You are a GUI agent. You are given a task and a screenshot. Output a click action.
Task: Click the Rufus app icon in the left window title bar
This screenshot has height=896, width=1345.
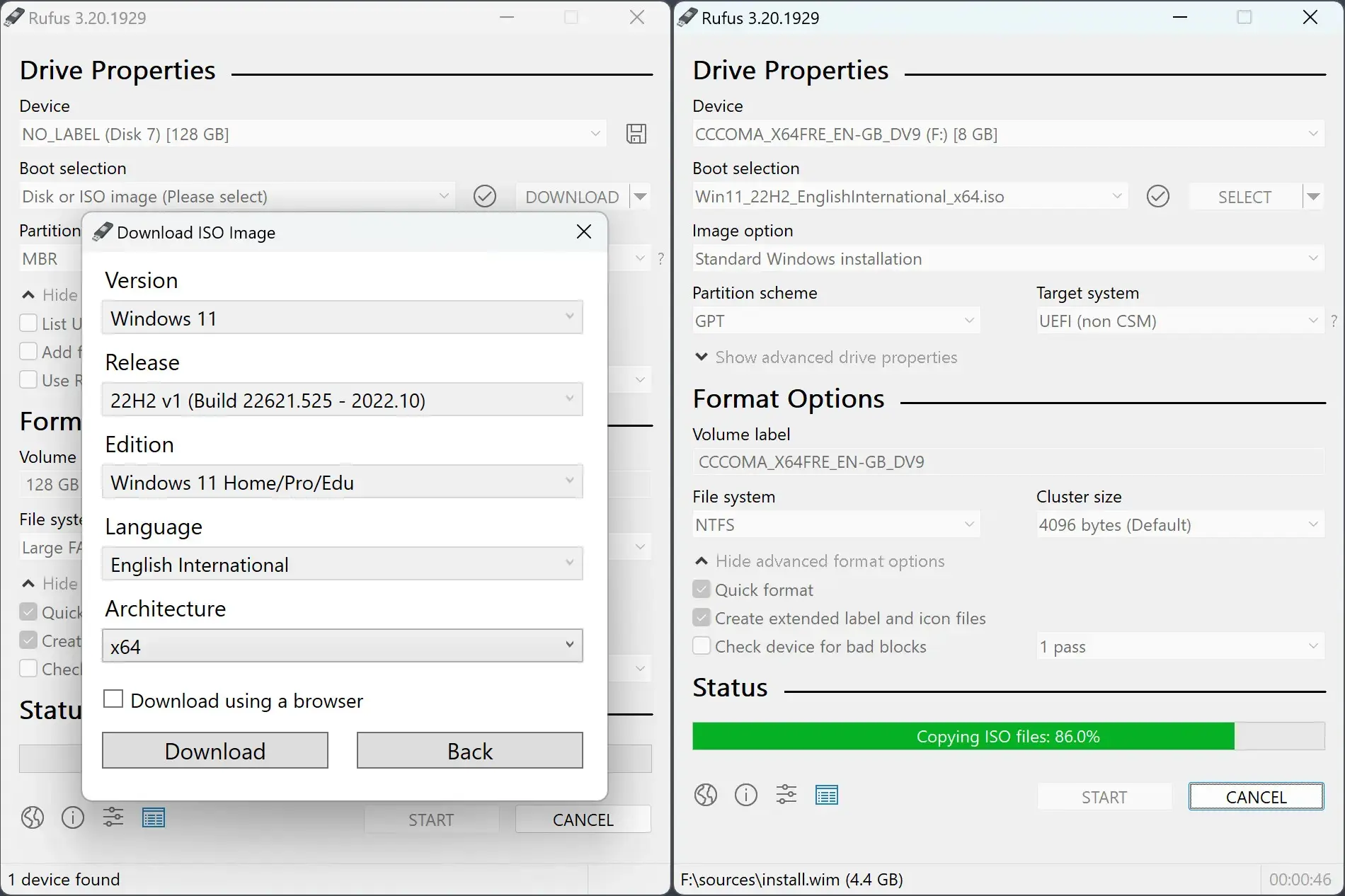point(13,17)
